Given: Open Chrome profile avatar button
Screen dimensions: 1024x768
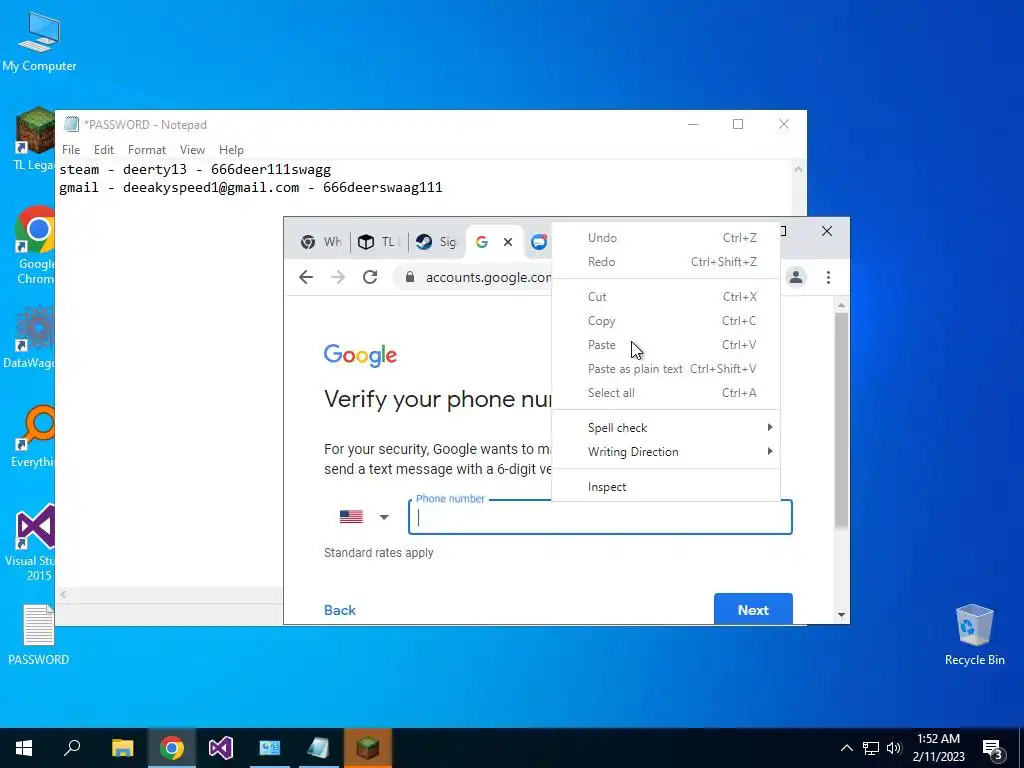Looking at the screenshot, I should [x=795, y=277].
